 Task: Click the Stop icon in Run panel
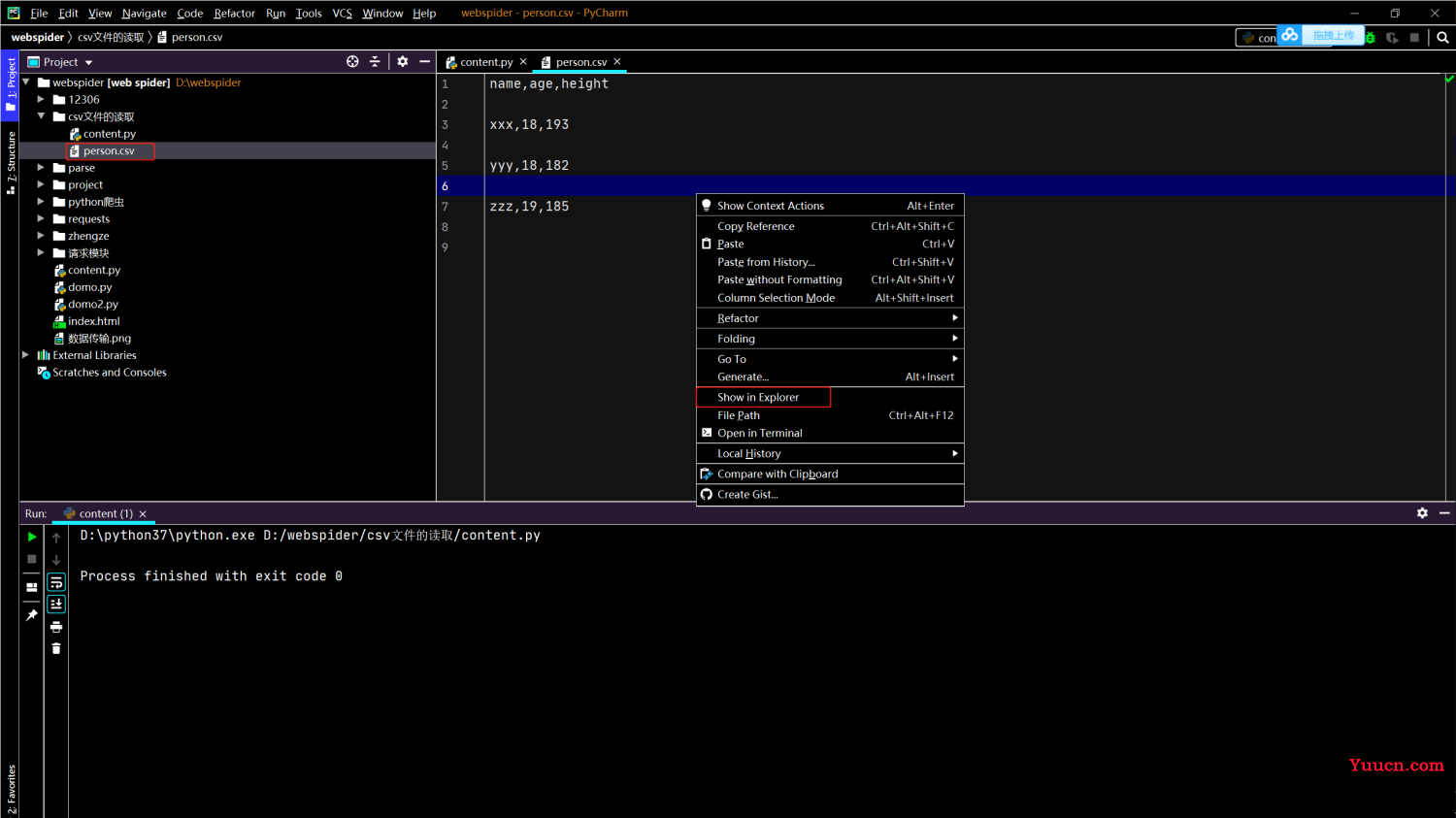point(32,559)
